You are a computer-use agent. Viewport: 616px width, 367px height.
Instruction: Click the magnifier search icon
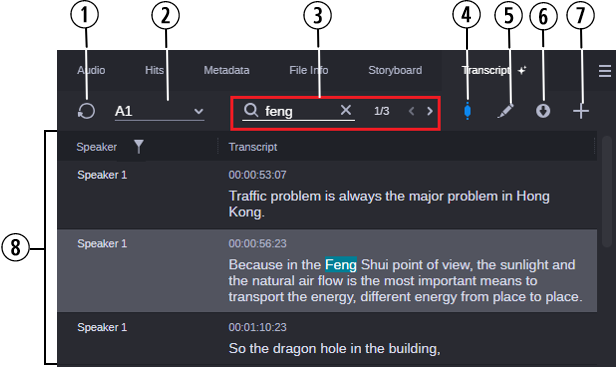click(x=251, y=110)
